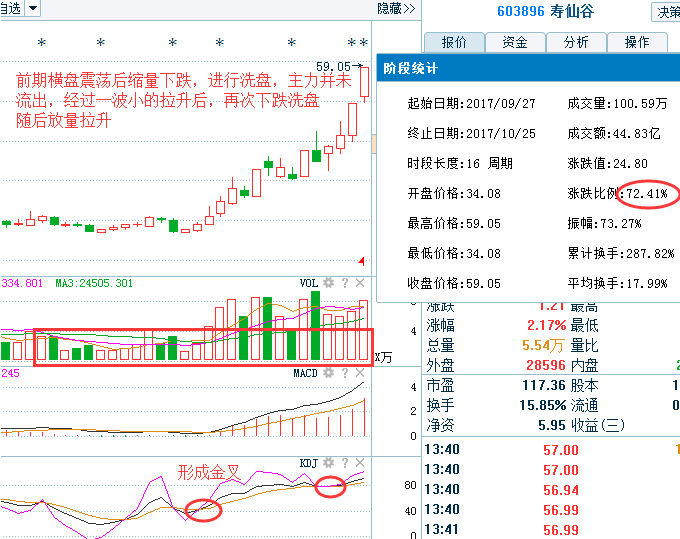Image resolution: width=680 pixels, height=539 pixels.
Task: Select 起始日期:2017/09/27 text
Action: pyautogui.click(x=471, y=103)
